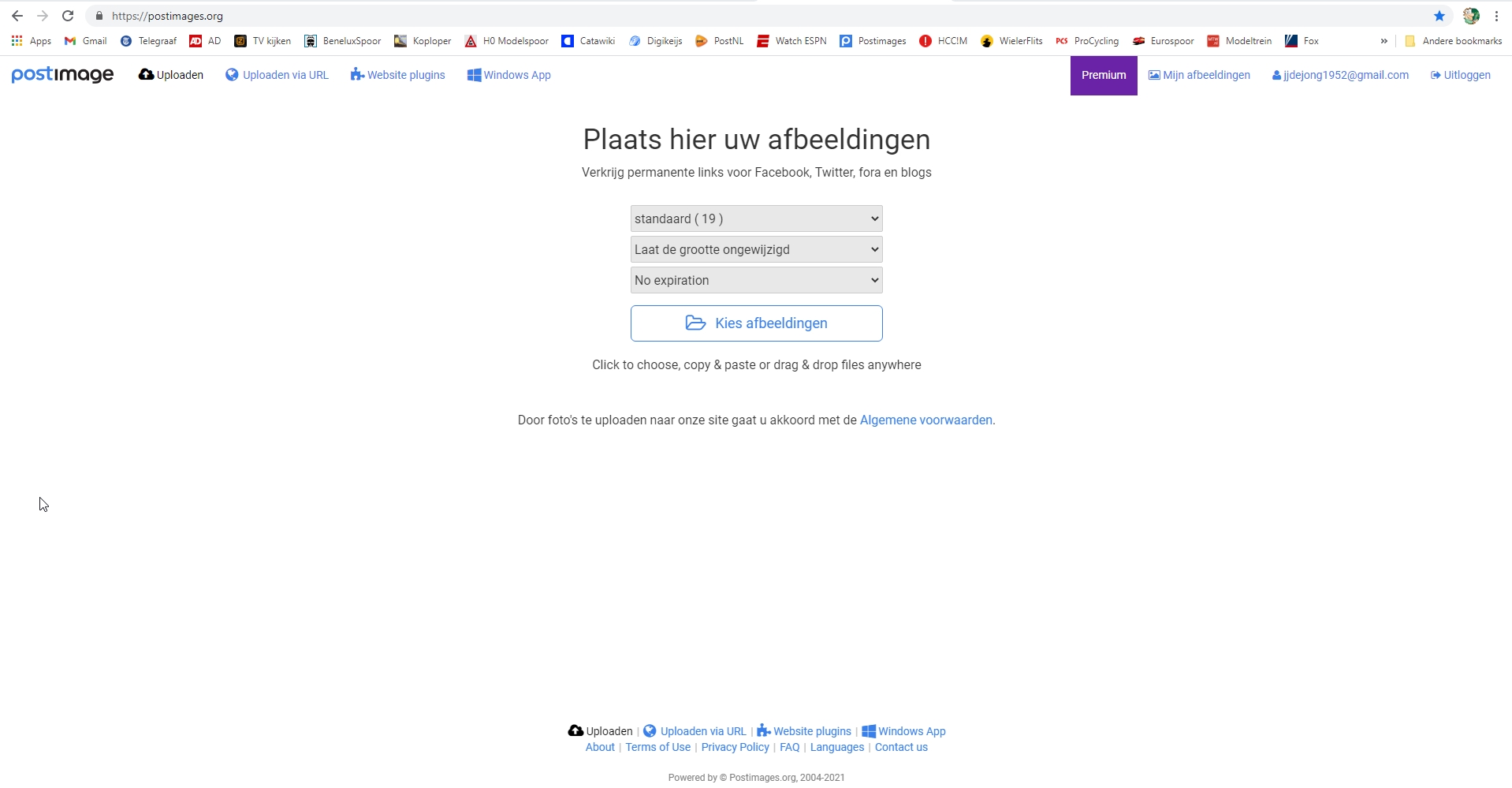Image resolution: width=1512 pixels, height=788 pixels.
Task: Open the HCC!M bookmark
Action: pos(943,41)
